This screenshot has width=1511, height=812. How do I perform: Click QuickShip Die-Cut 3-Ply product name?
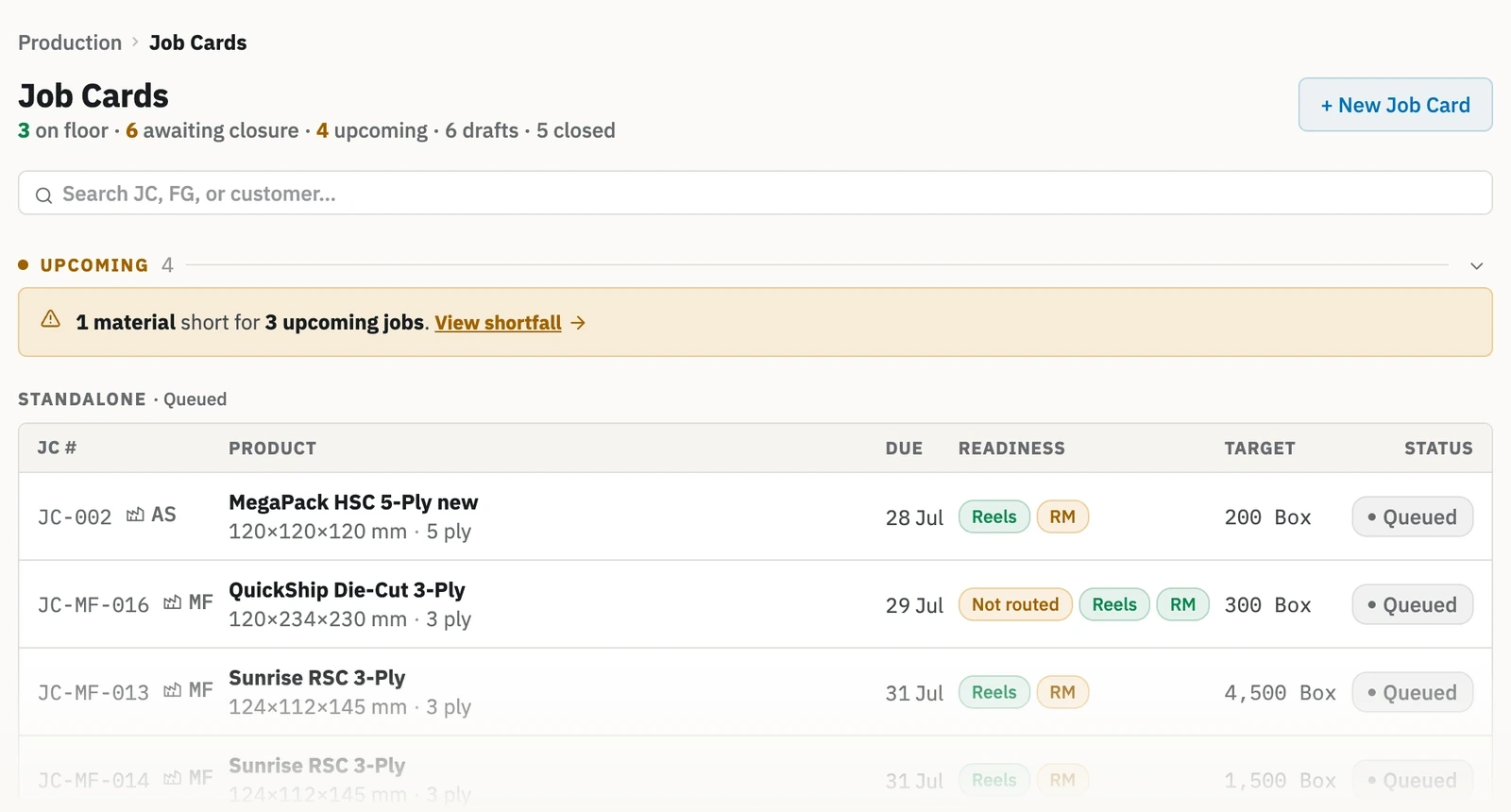347,589
